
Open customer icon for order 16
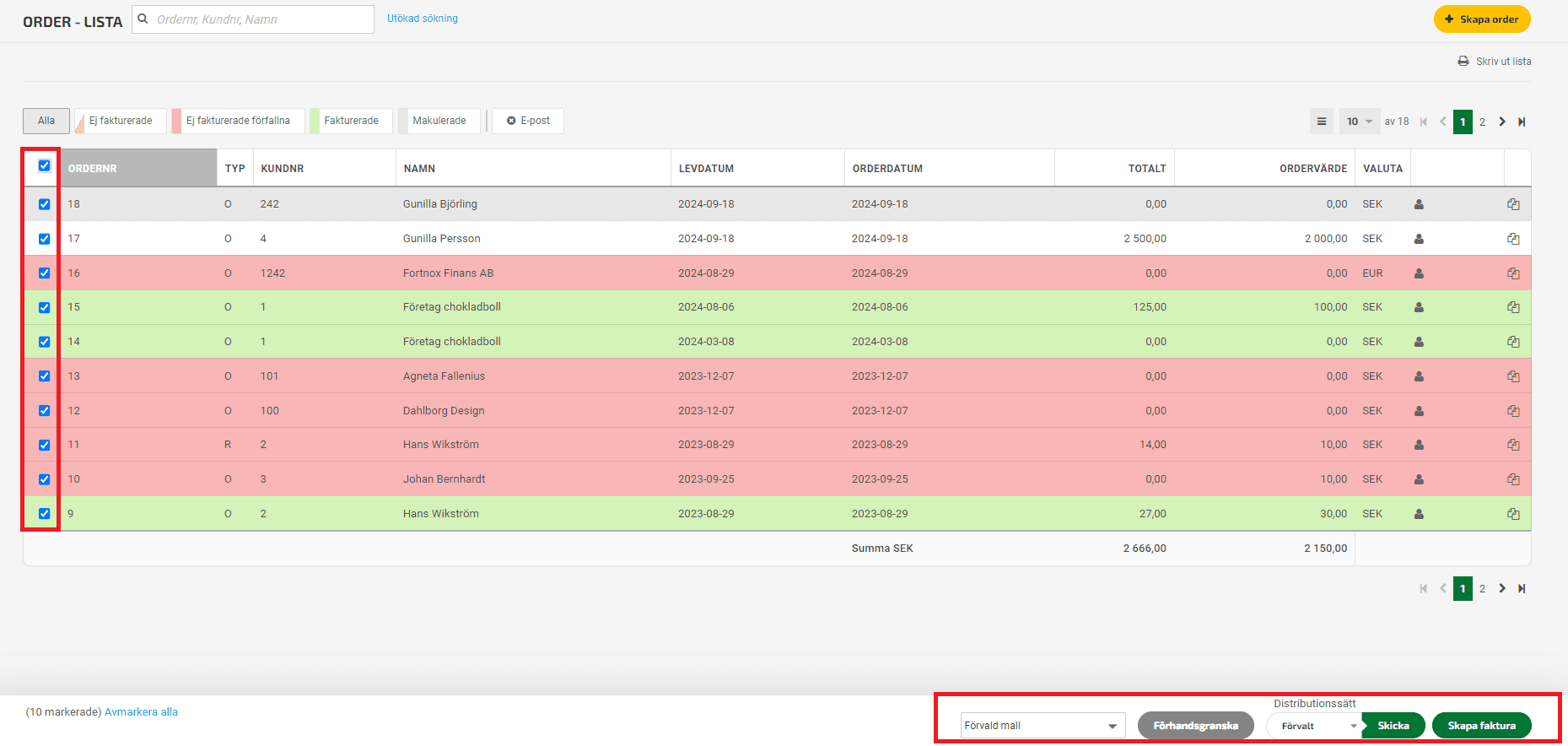(x=1419, y=273)
